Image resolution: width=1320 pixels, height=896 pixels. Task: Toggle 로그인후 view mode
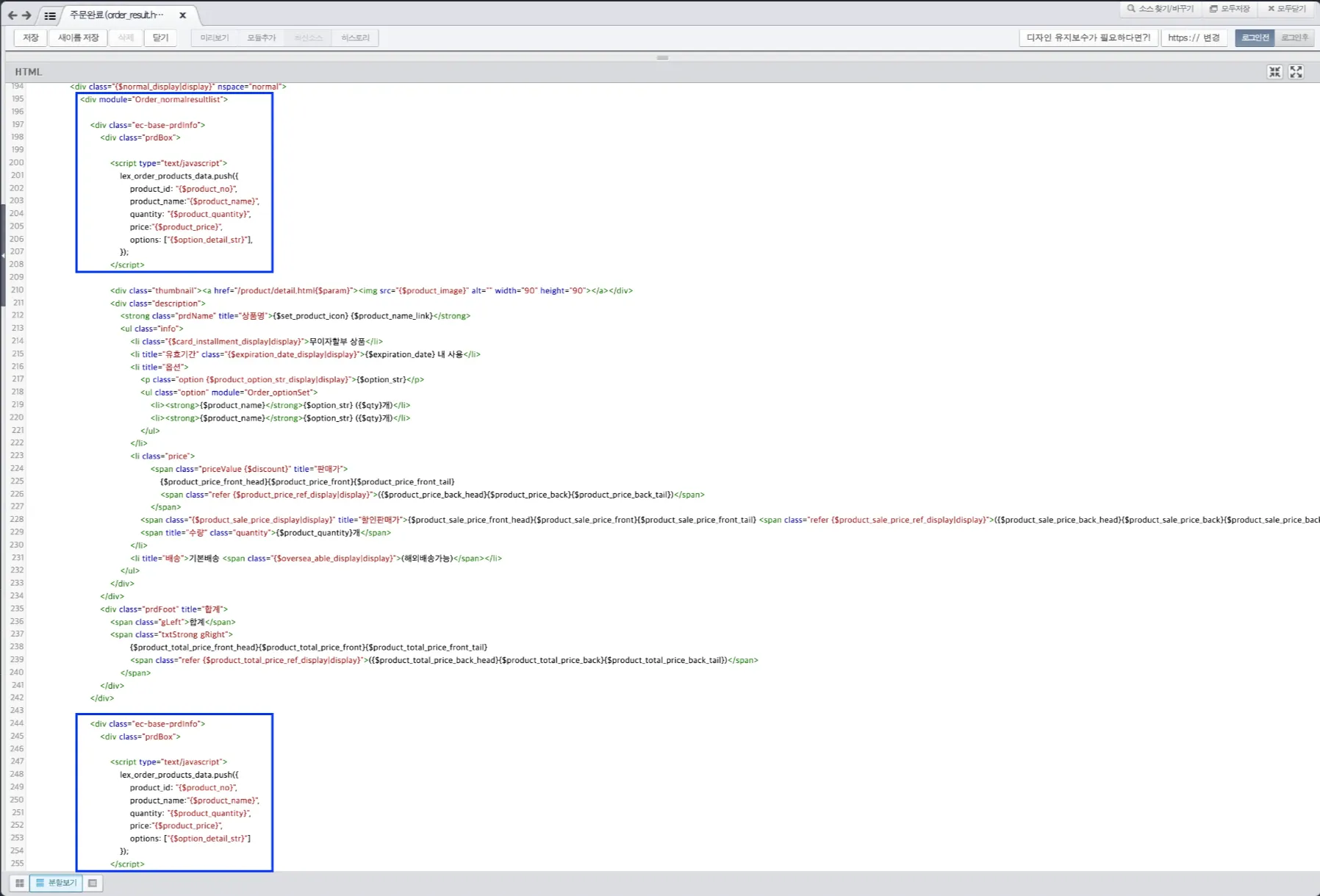pos(1294,37)
